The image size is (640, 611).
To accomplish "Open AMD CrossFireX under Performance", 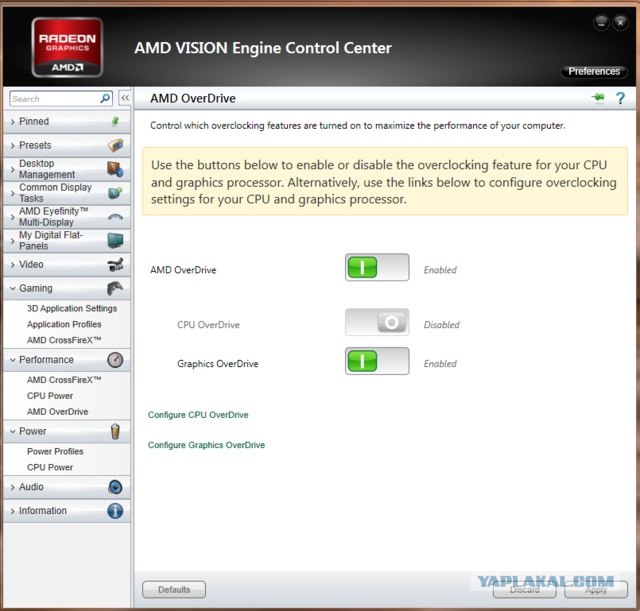I will (x=64, y=380).
